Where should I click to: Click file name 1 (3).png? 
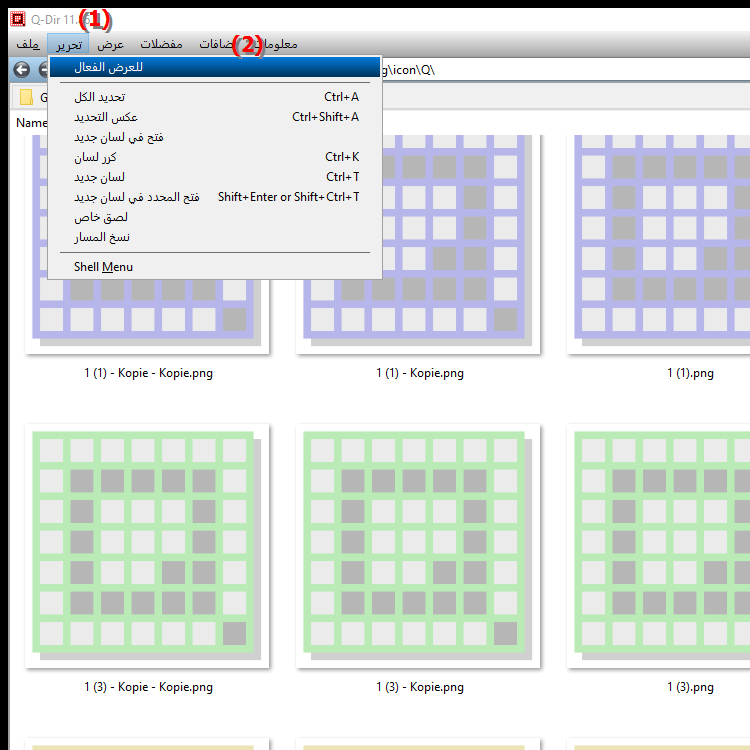(690, 687)
